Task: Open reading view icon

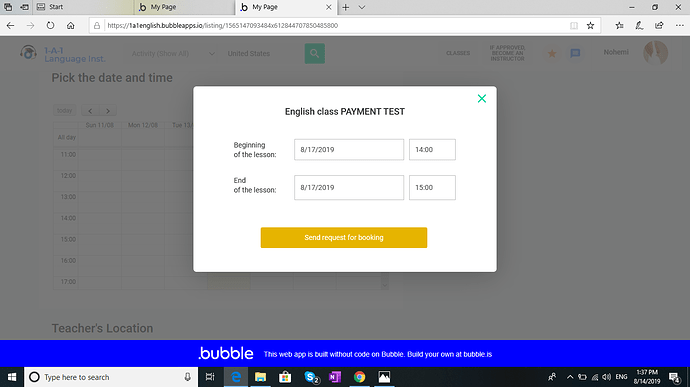Action: 574,26
